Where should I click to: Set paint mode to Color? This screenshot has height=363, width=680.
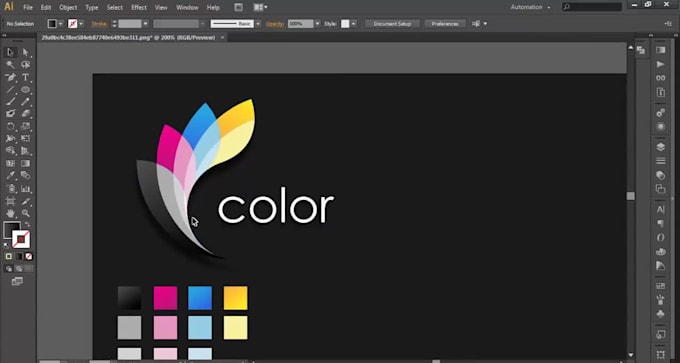pyautogui.click(x=9, y=256)
